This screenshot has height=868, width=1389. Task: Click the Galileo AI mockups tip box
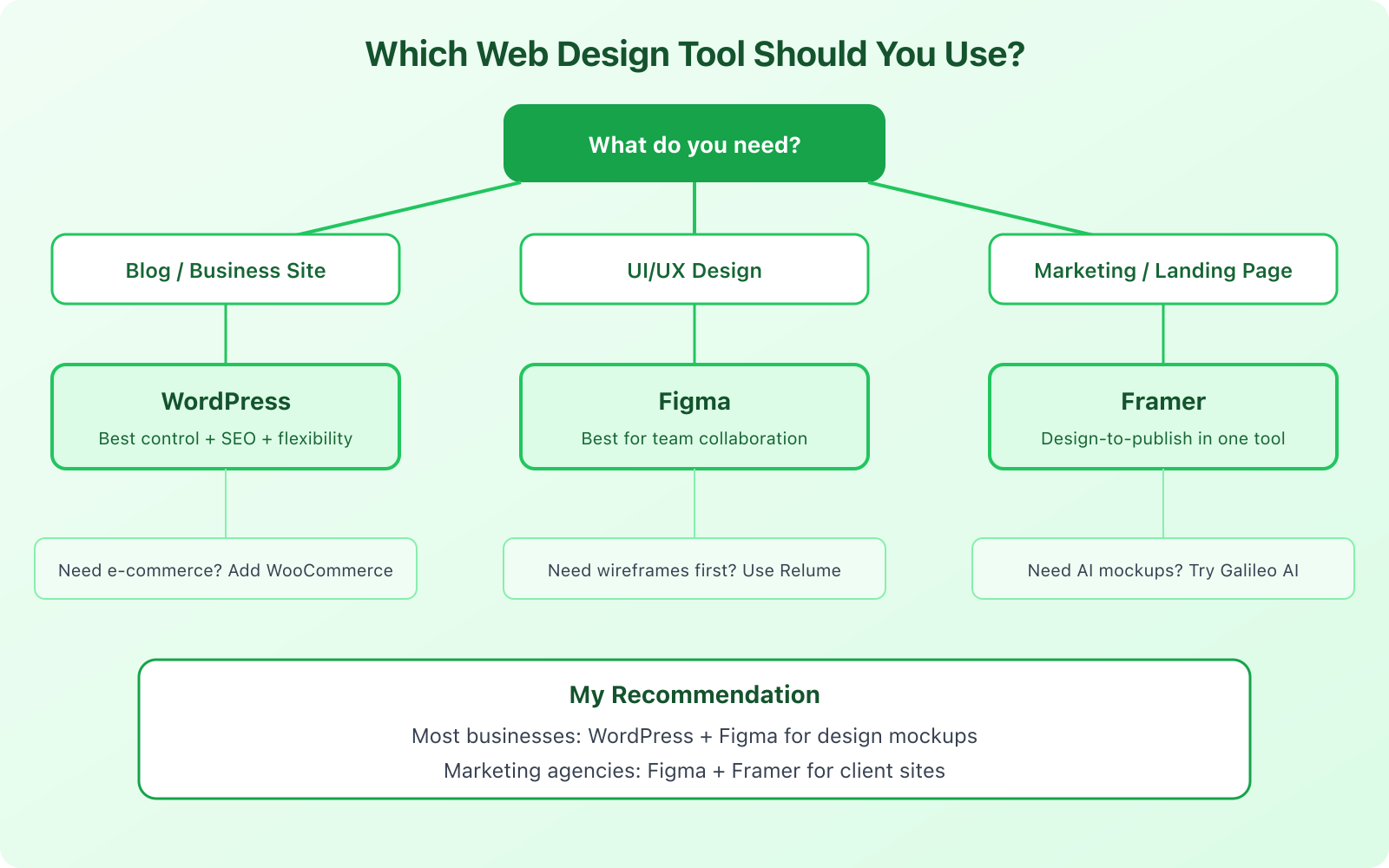click(1162, 569)
